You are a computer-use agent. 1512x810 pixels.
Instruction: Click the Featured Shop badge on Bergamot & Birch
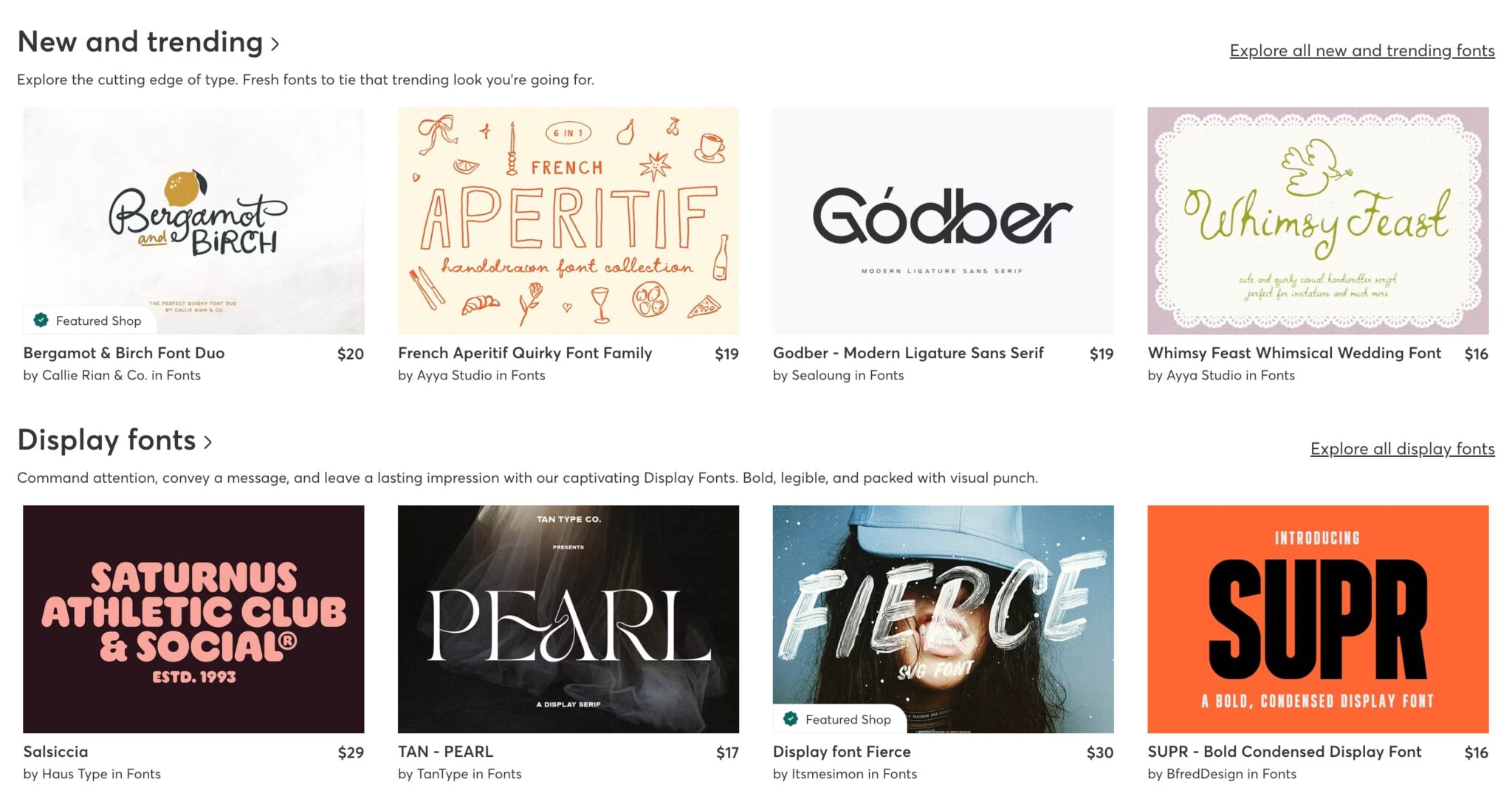tap(90, 320)
